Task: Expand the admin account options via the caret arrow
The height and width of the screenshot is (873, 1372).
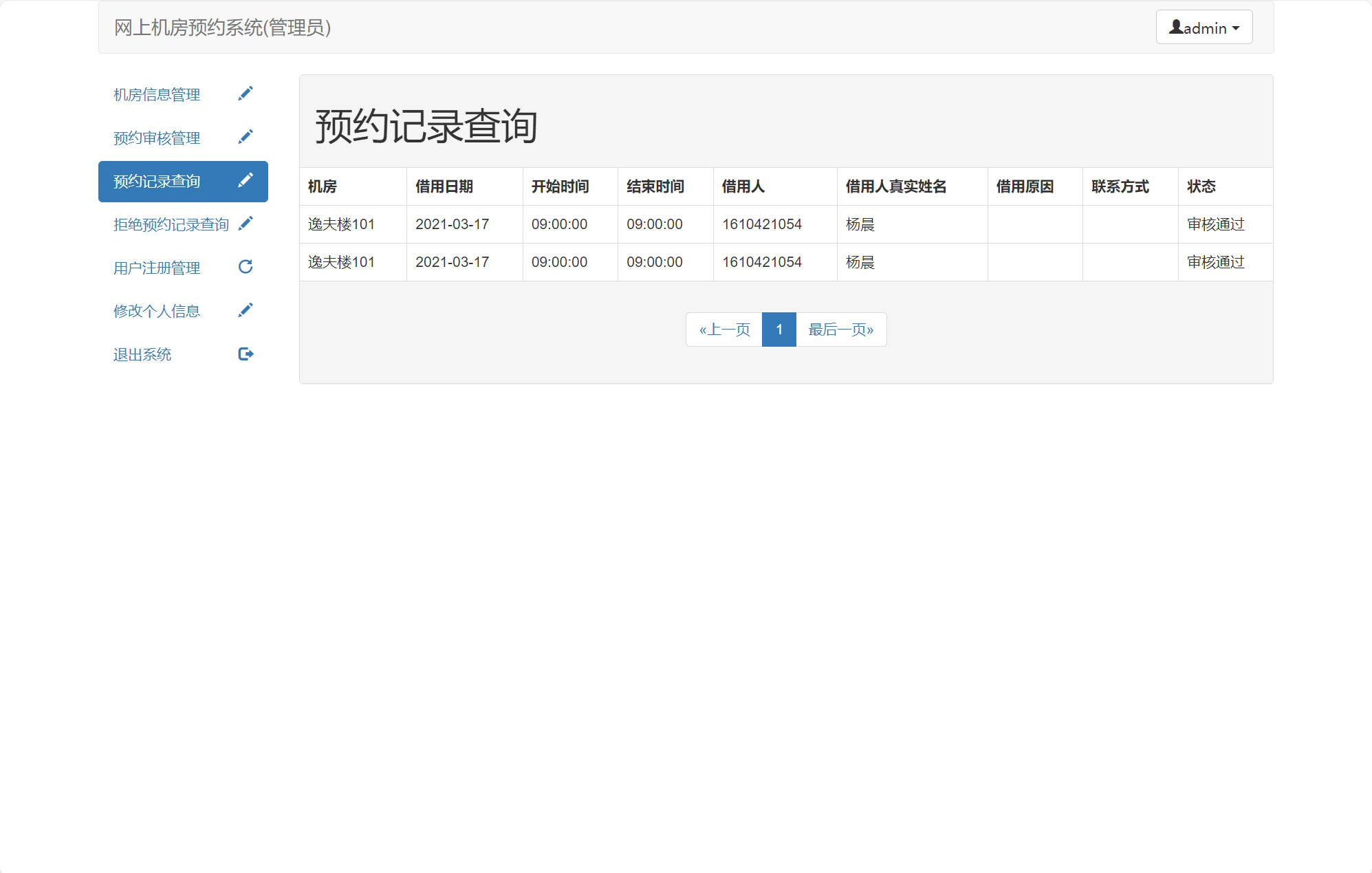Action: tap(1237, 28)
